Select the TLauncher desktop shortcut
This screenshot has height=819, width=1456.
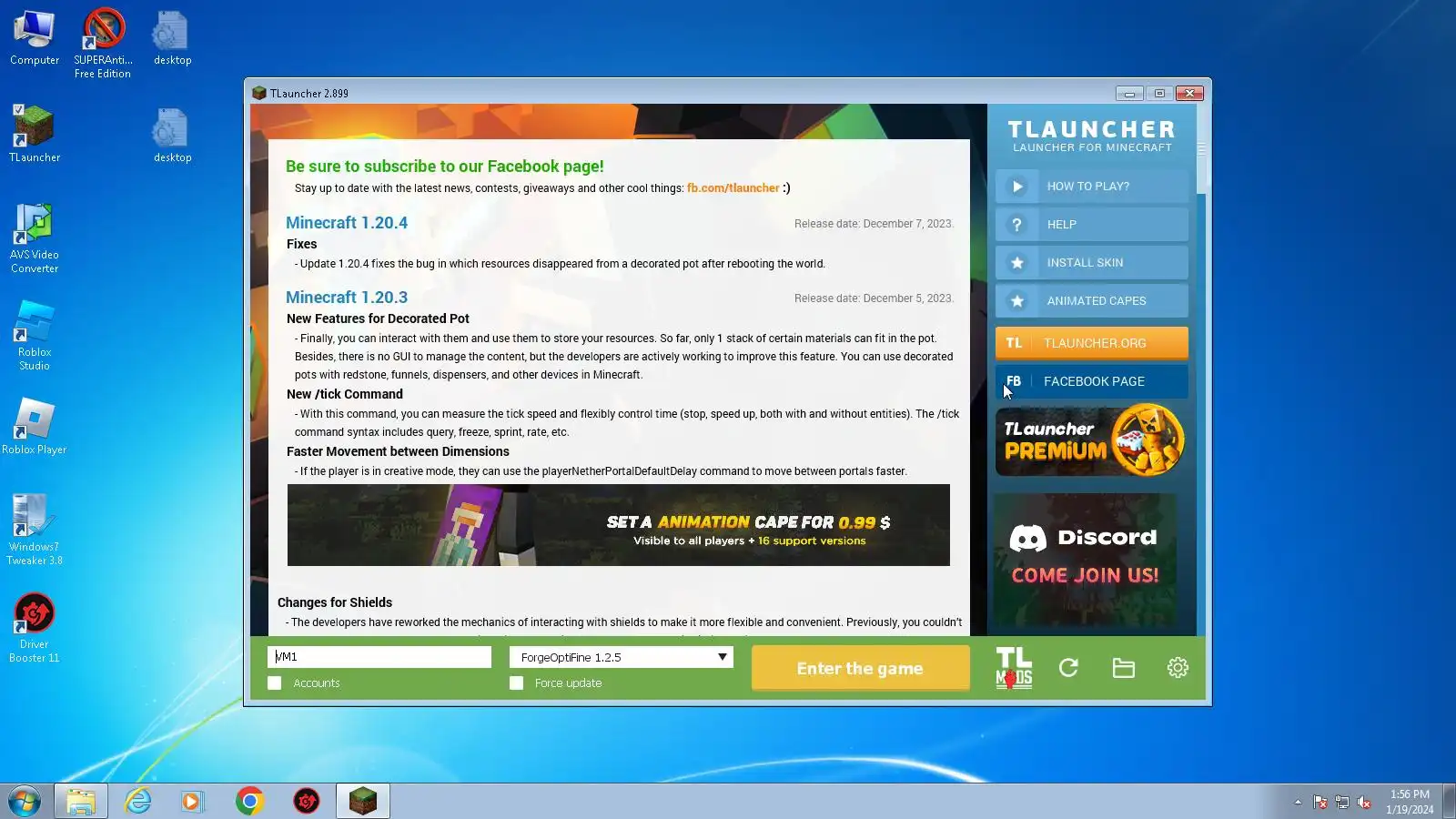(x=35, y=134)
